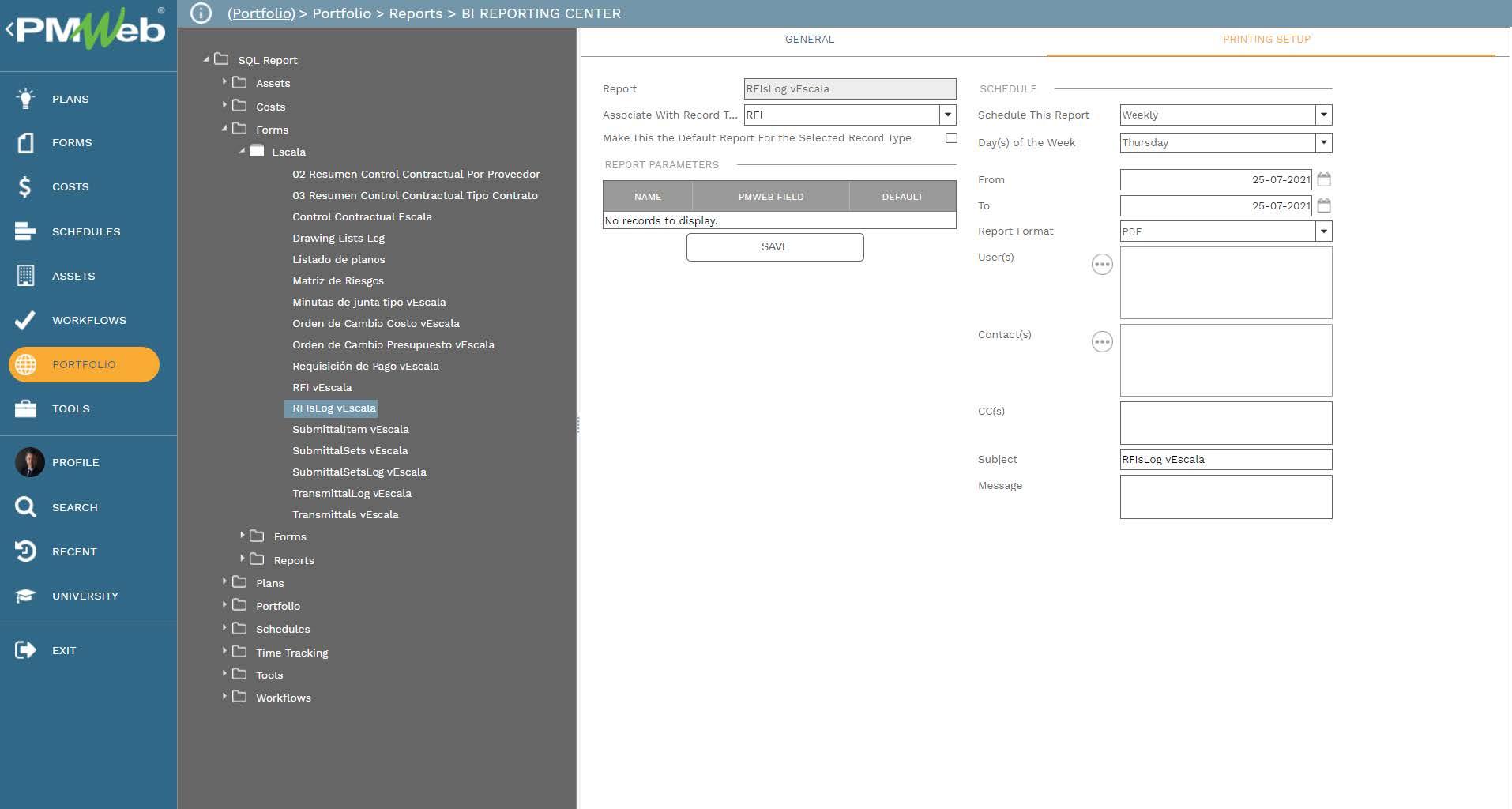This screenshot has width=1512, height=809.
Task: Click the Tools briefcase icon
Action: point(25,408)
